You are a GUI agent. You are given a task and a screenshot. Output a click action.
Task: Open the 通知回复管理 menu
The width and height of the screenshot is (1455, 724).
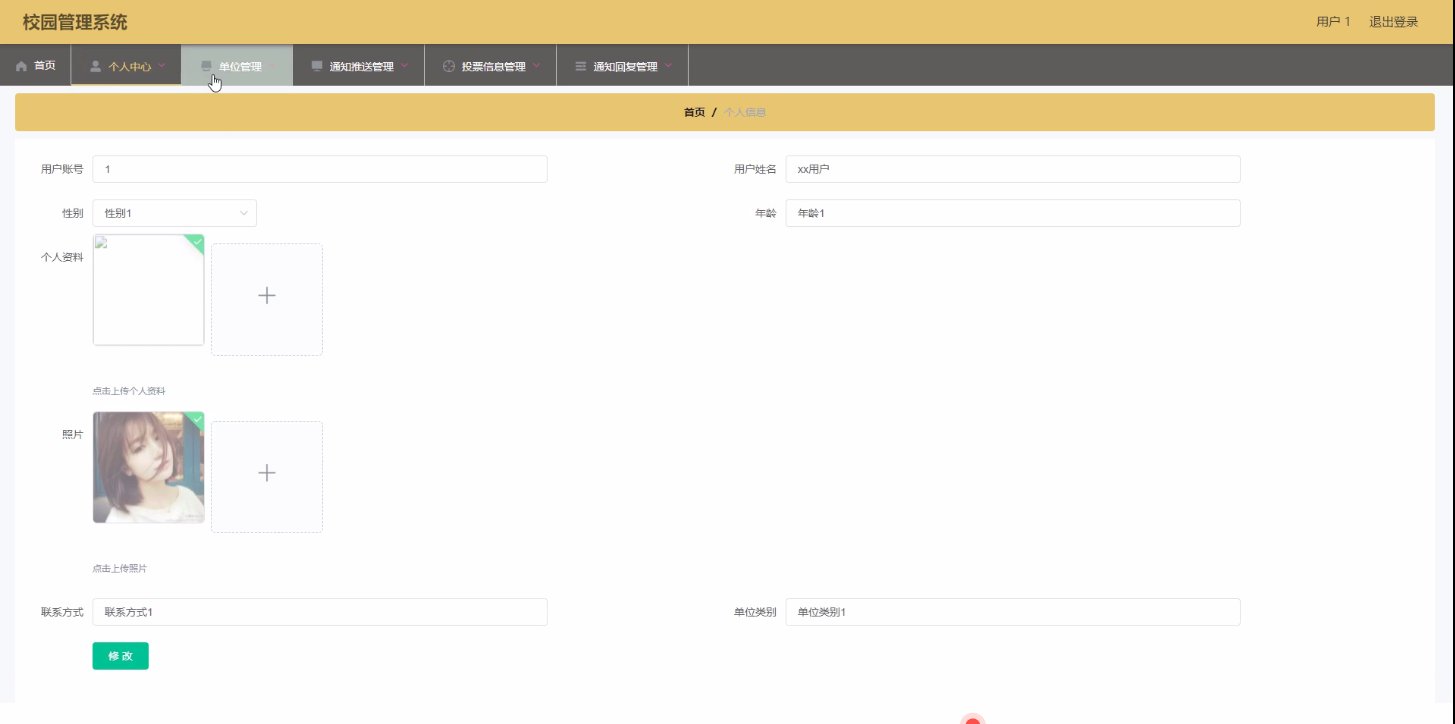click(622, 66)
